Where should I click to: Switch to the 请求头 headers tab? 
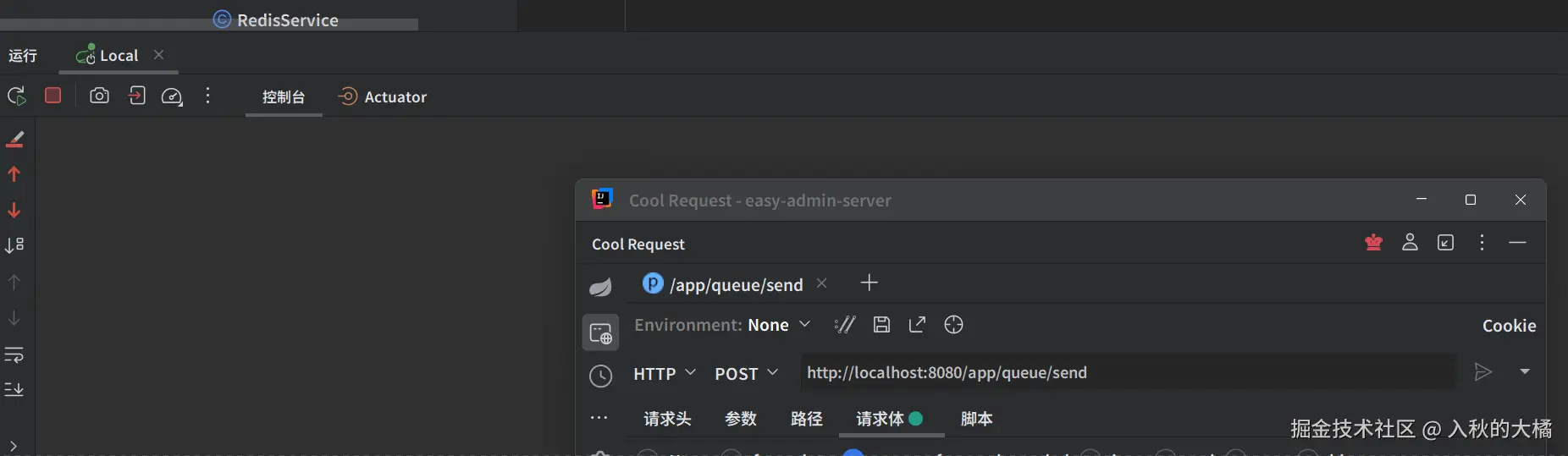pyautogui.click(x=667, y=419)
